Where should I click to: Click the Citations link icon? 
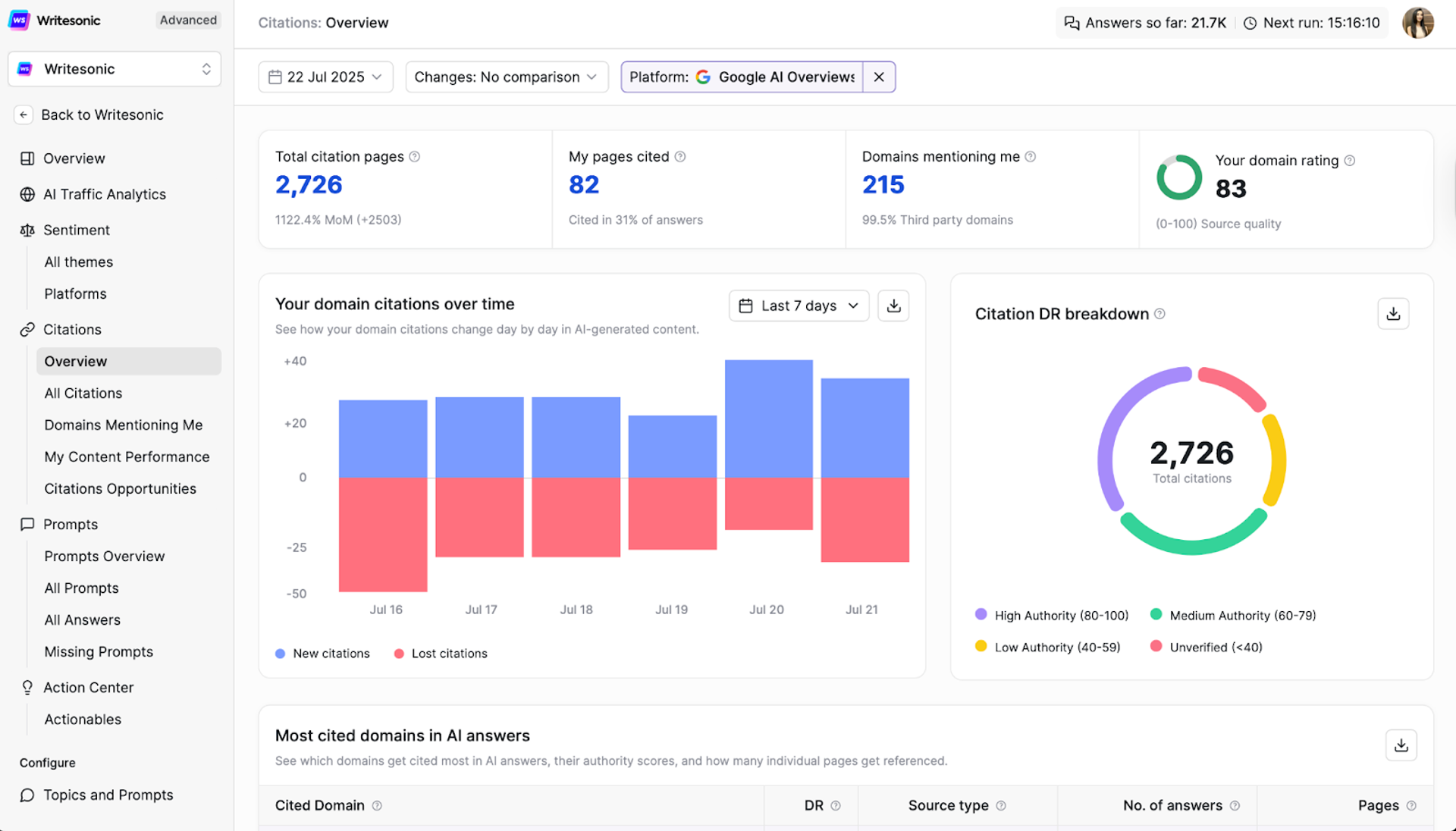point(27,329)
